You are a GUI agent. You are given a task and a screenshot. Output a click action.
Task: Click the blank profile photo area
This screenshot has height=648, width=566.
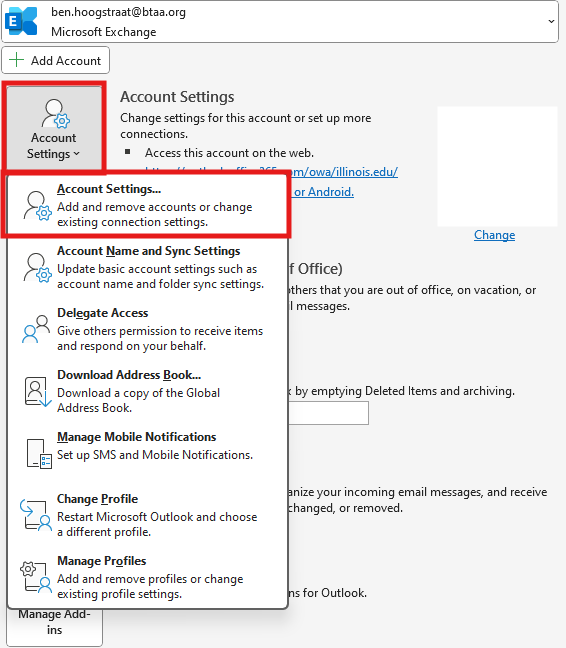point(497,166)
